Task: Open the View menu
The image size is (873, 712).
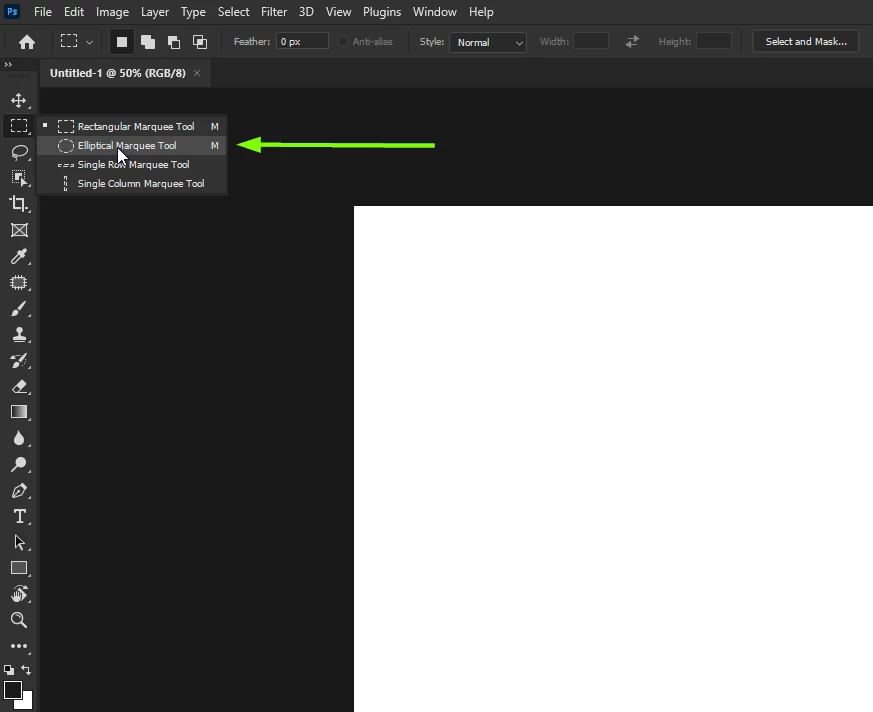Action: (339, 12)
